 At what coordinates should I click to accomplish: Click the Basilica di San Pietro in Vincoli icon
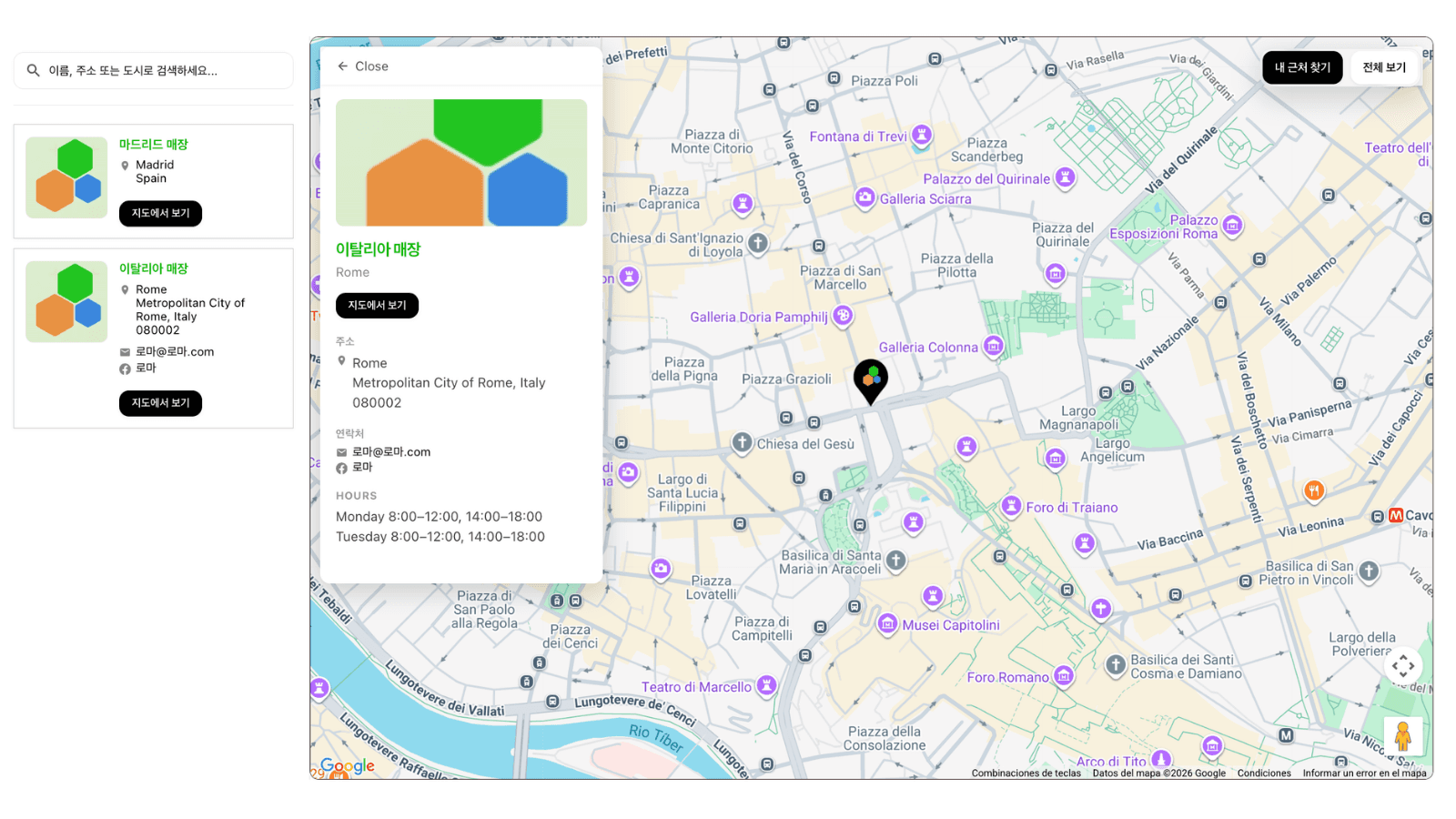click(1369, 571)
